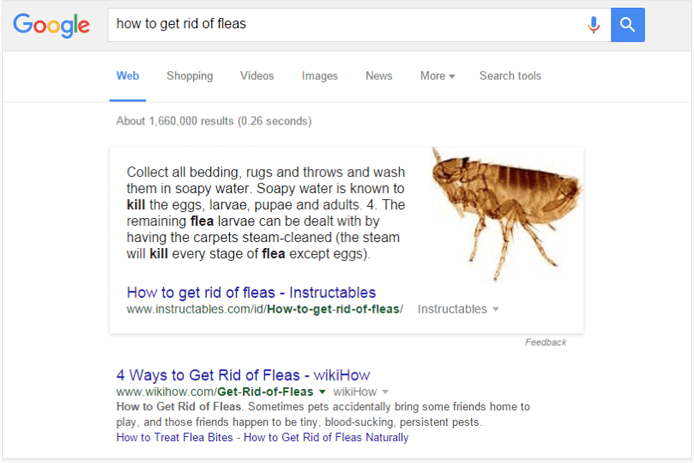Open the green arrow beside wikihow.com URL

coord(322,392)
